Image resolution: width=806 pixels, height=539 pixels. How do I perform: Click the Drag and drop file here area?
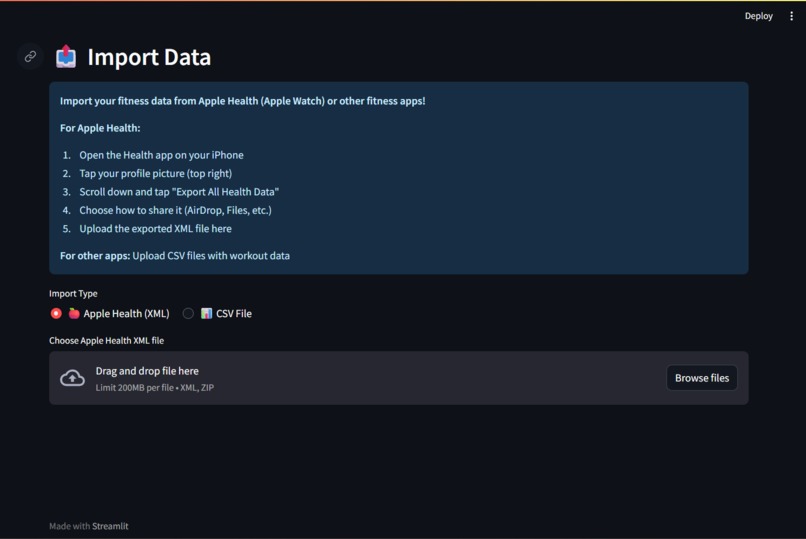398,378
